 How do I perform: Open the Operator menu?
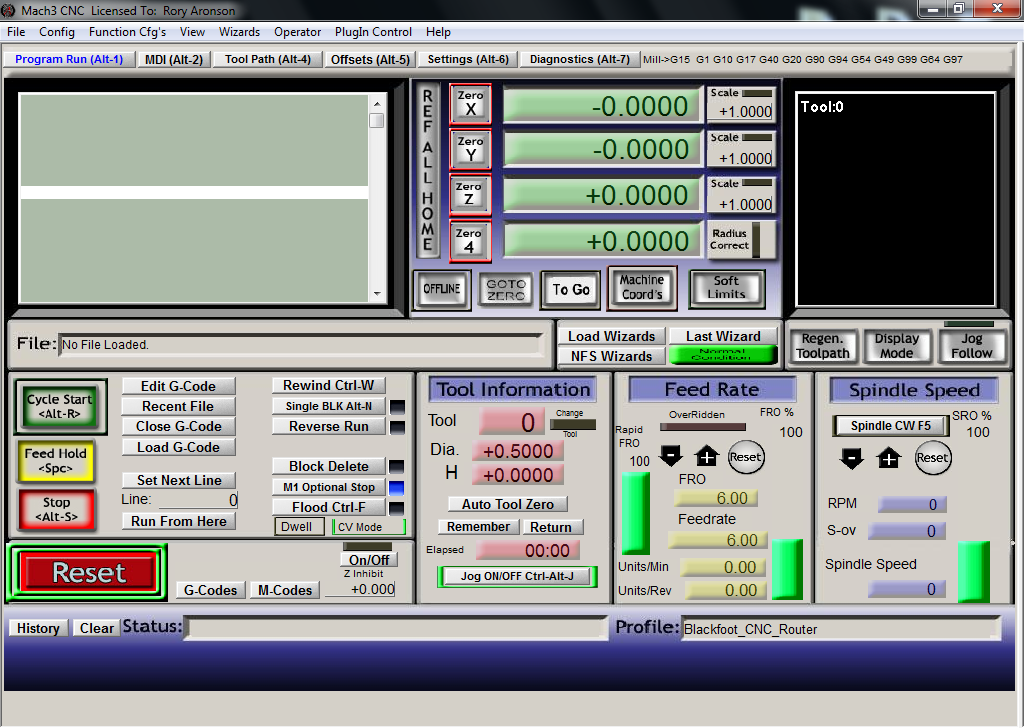pos(297,32)
